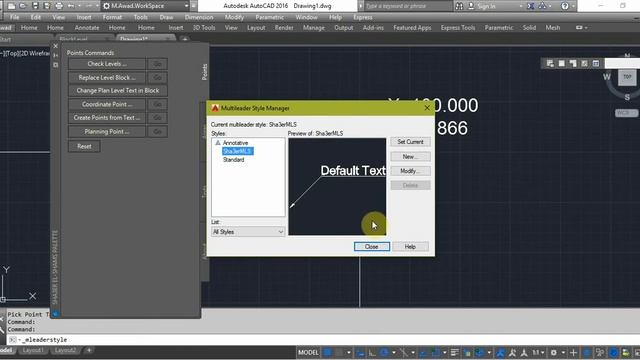Viewport: 640px width, 360px height.
Task: Switch to the Layout2 tab
Action: point(65,350)
